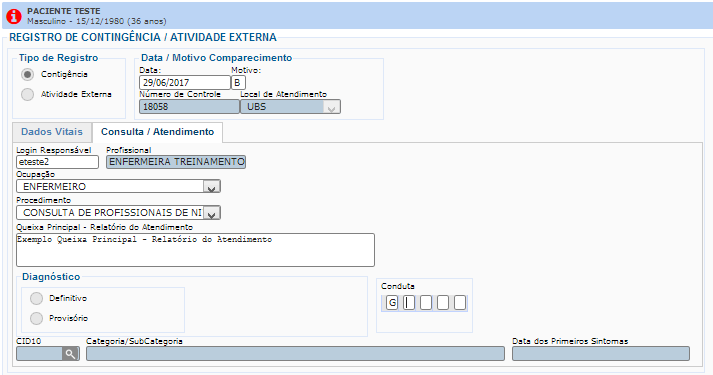This screenshot has width=713, height=375.
Task: Open CID10 magnifier search icon
Action: pos(70,354)
